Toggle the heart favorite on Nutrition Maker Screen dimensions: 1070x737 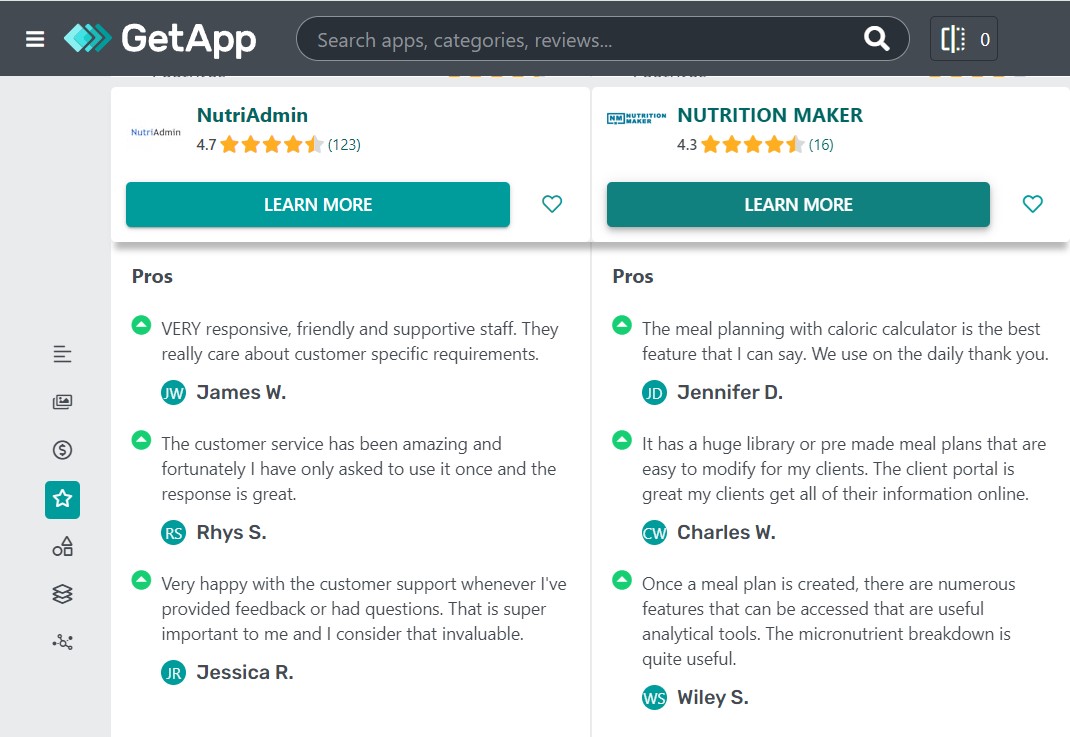coord(1032,203)
